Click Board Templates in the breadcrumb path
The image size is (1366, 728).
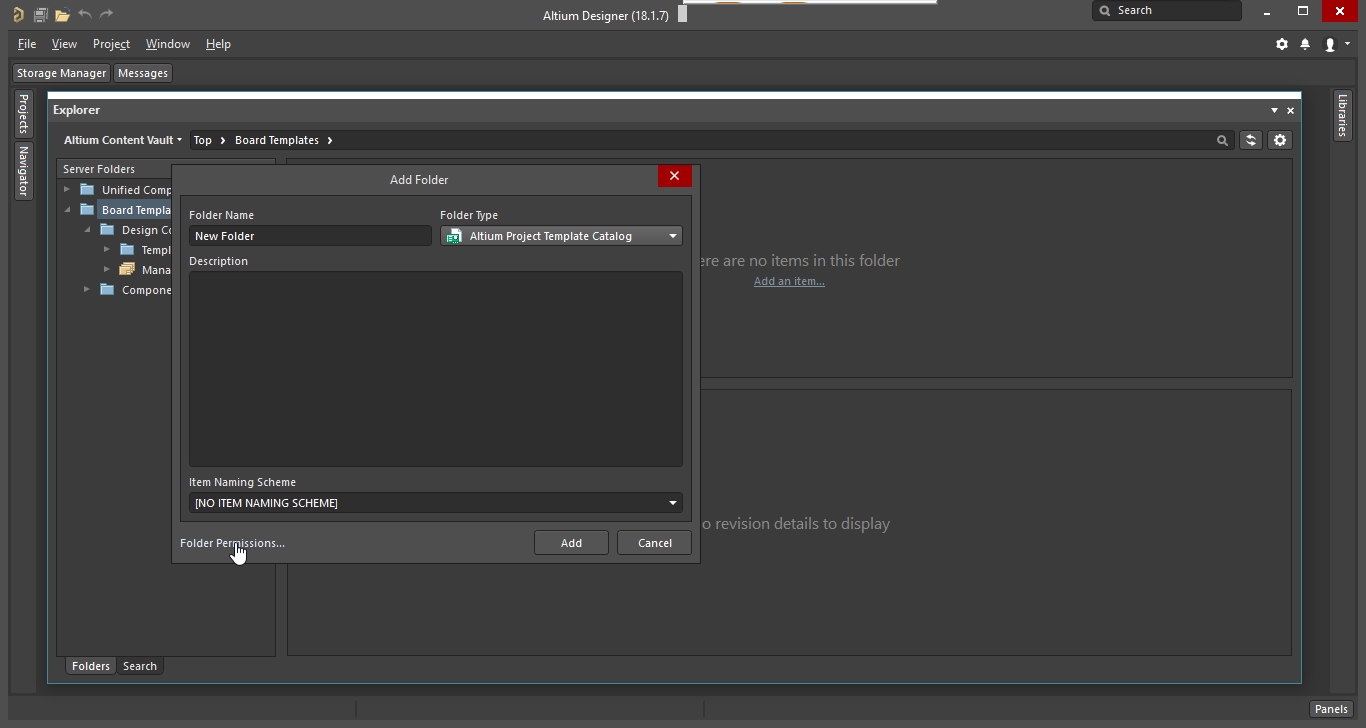[277, 140]
